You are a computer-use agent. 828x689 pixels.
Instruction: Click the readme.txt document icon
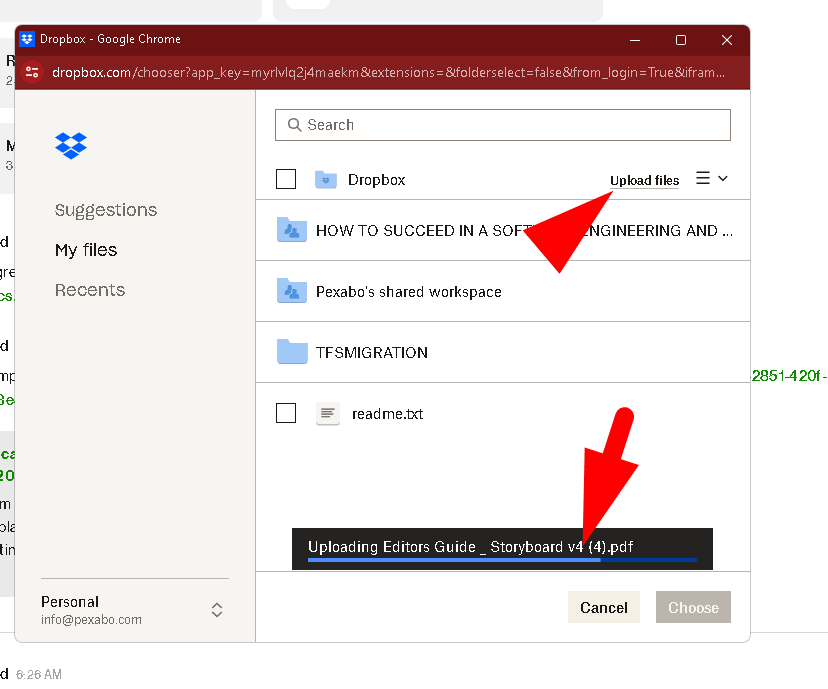click(328, 413)
